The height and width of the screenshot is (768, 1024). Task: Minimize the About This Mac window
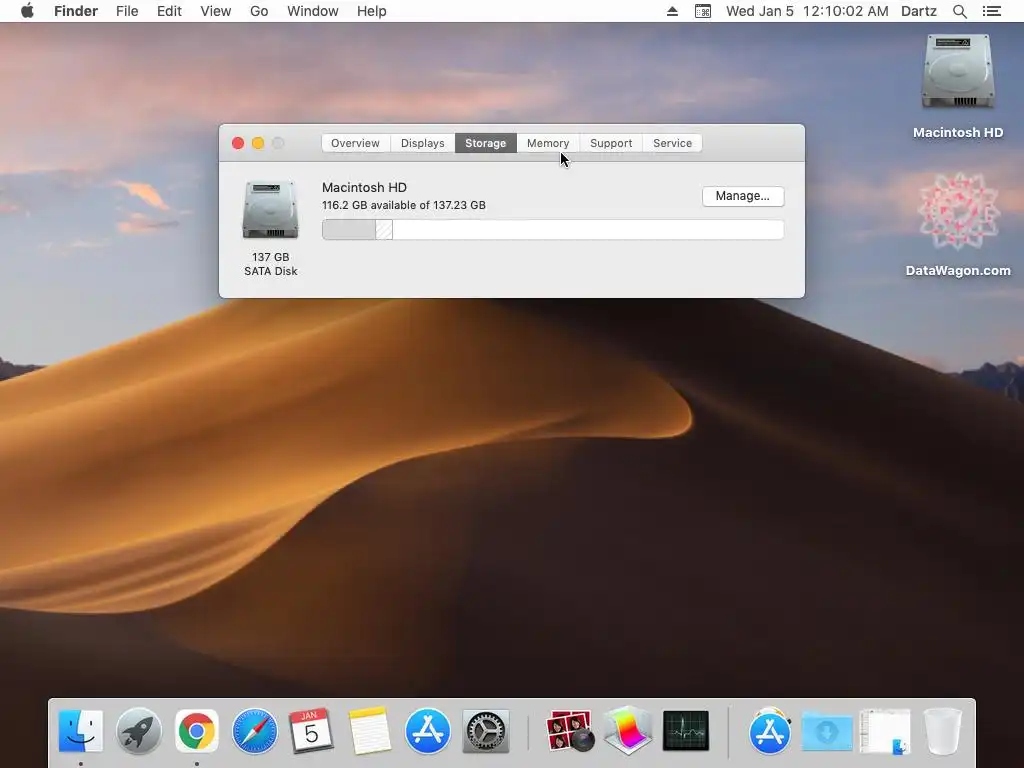258,143
